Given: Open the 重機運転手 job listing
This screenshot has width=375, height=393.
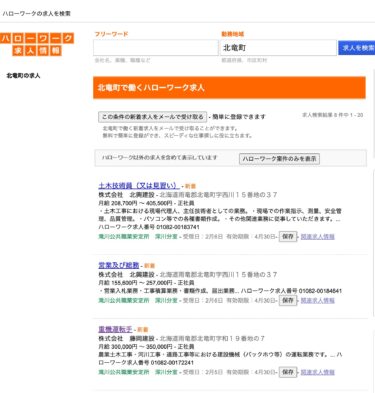Looking at the screenshot, I should (x=115, y=329).
